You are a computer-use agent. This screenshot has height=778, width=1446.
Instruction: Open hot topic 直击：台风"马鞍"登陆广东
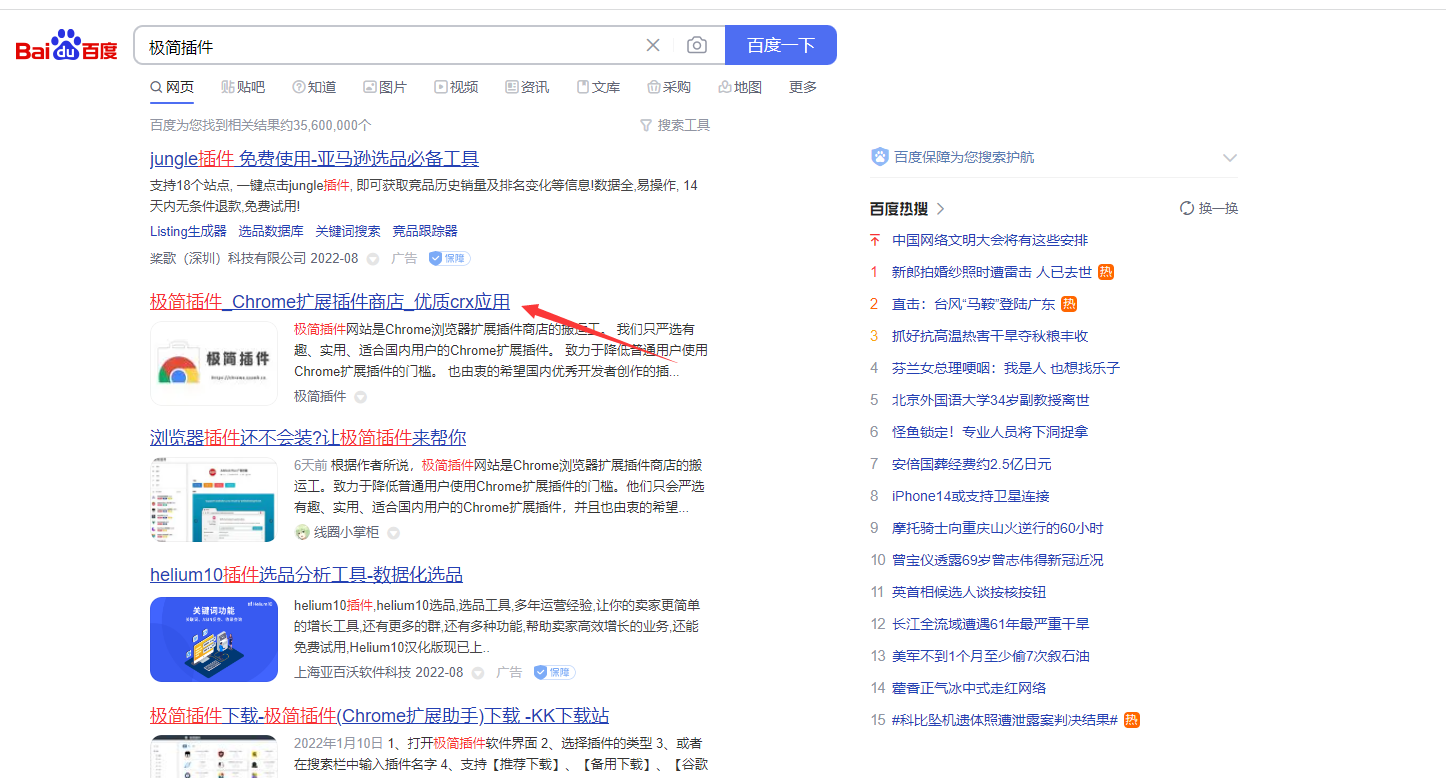point(974,304)
